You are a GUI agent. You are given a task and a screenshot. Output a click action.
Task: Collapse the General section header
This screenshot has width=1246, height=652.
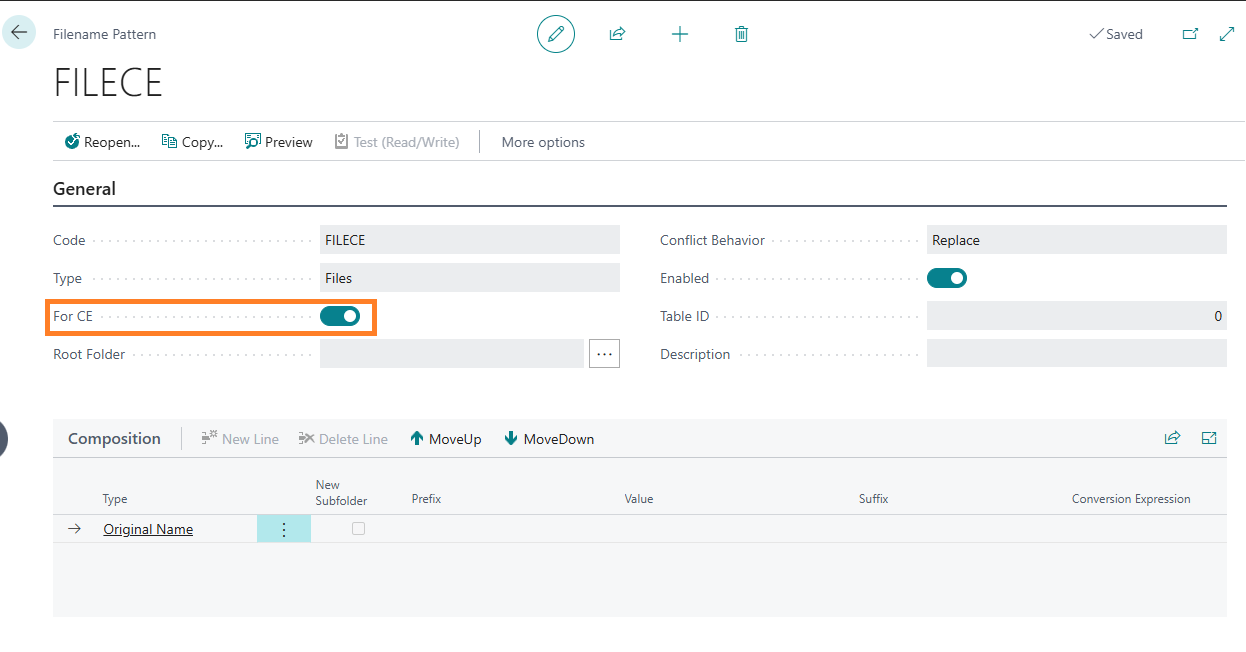point(85,189)
